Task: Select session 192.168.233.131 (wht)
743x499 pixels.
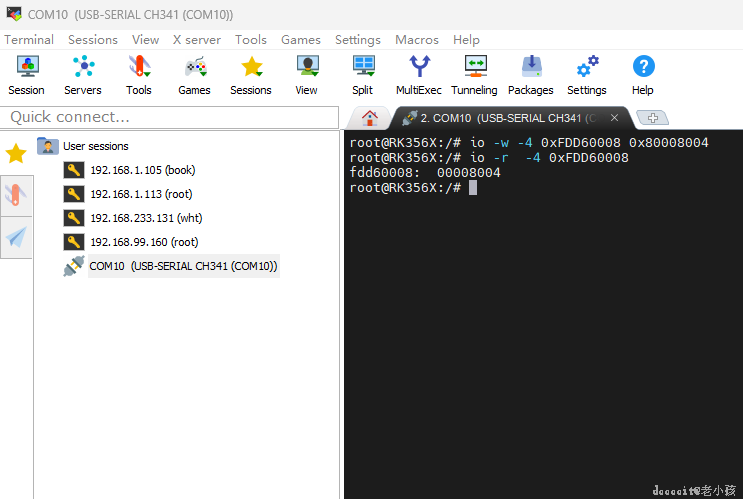Action: click(146, 218)
